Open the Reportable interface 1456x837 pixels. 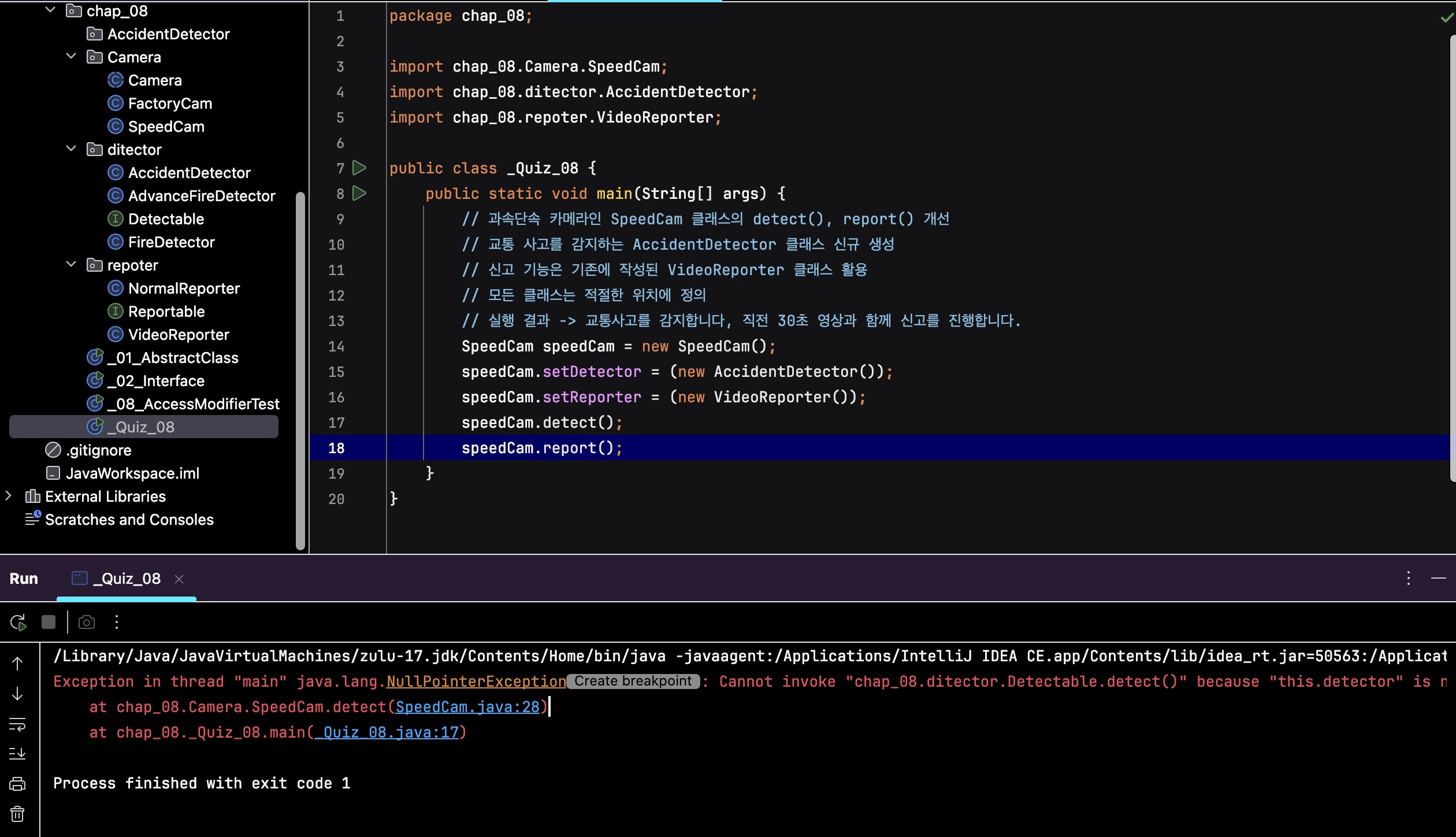pyautogui.click(x=156, y=312)
